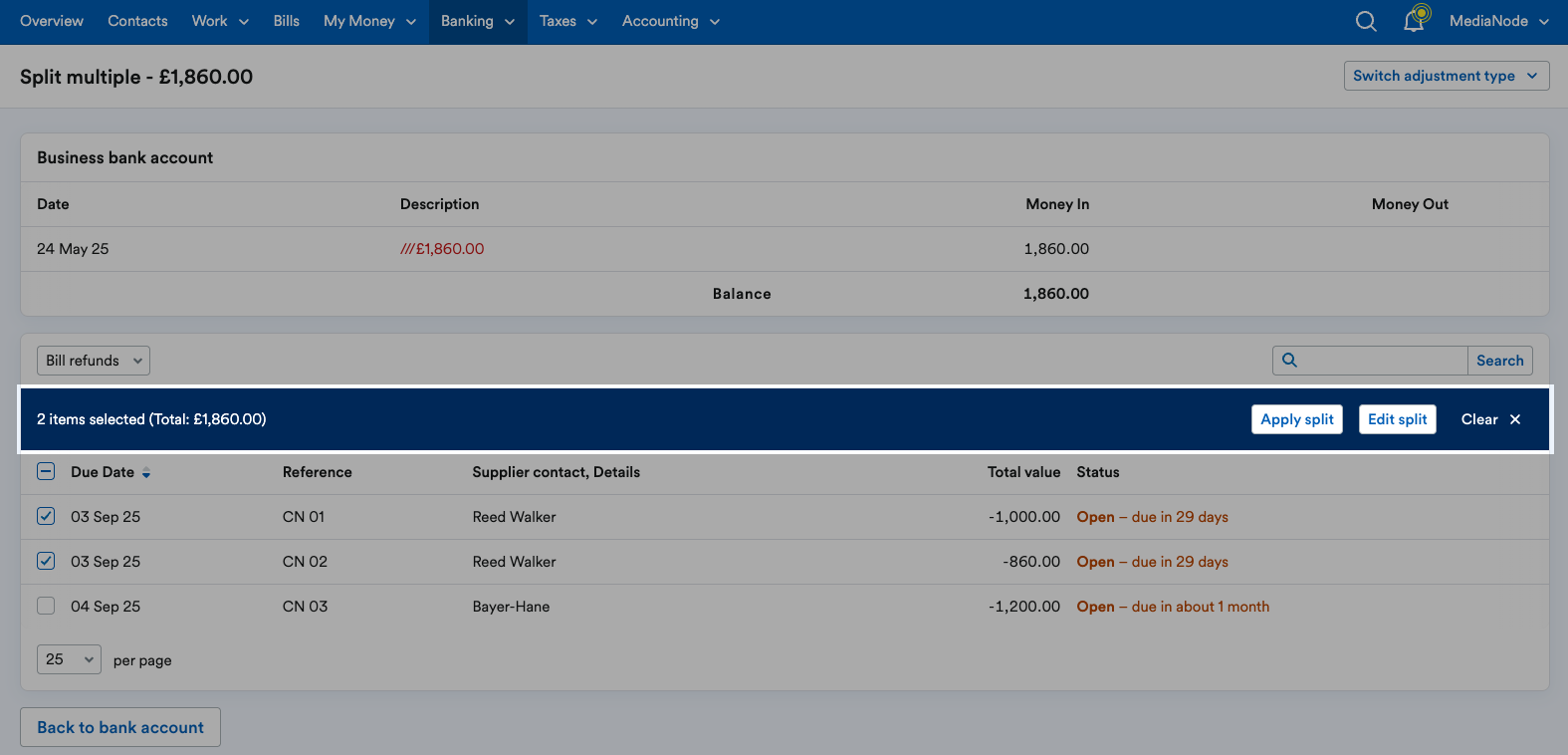Click the 24 May 25 date cell
Image resolution: width=1568 pixels, height=755 pixels.
click(x=73, y=249)
